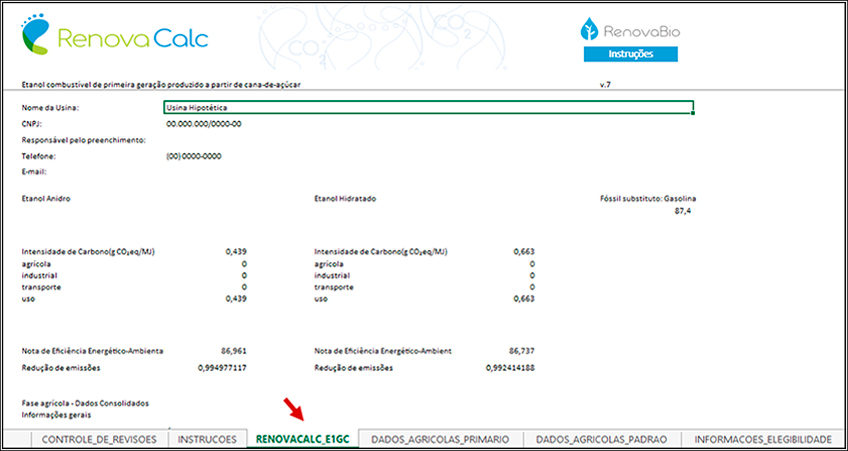848x451 pixels.
Task: Switch to the INSTRUCOES sheet tab
Action: click(207, 439)
